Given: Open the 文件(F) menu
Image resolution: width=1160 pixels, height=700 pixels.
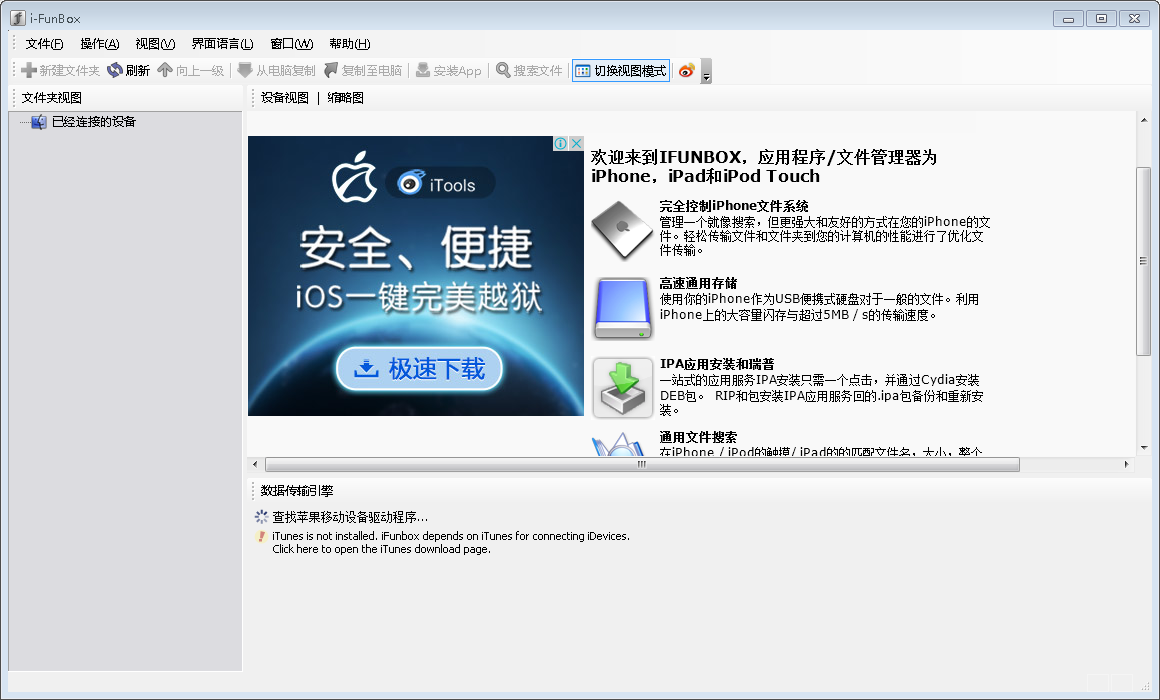Looking at the screenshot, I should point(44,44).
